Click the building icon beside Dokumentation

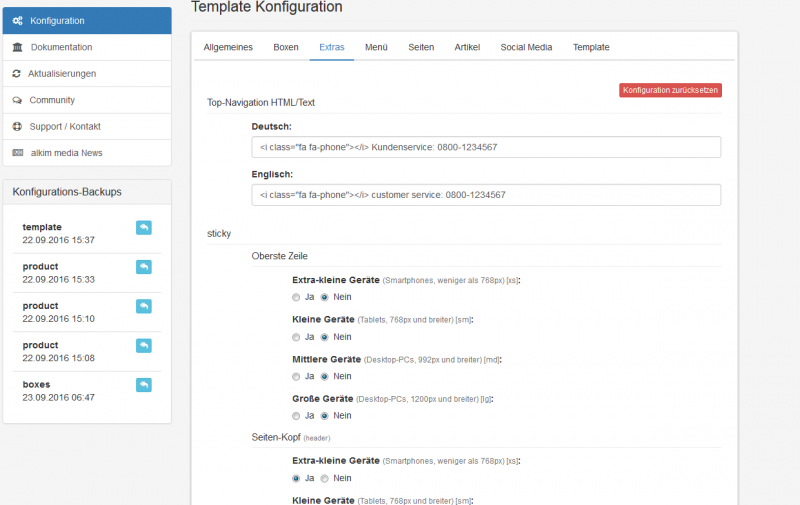click(17, 47)
